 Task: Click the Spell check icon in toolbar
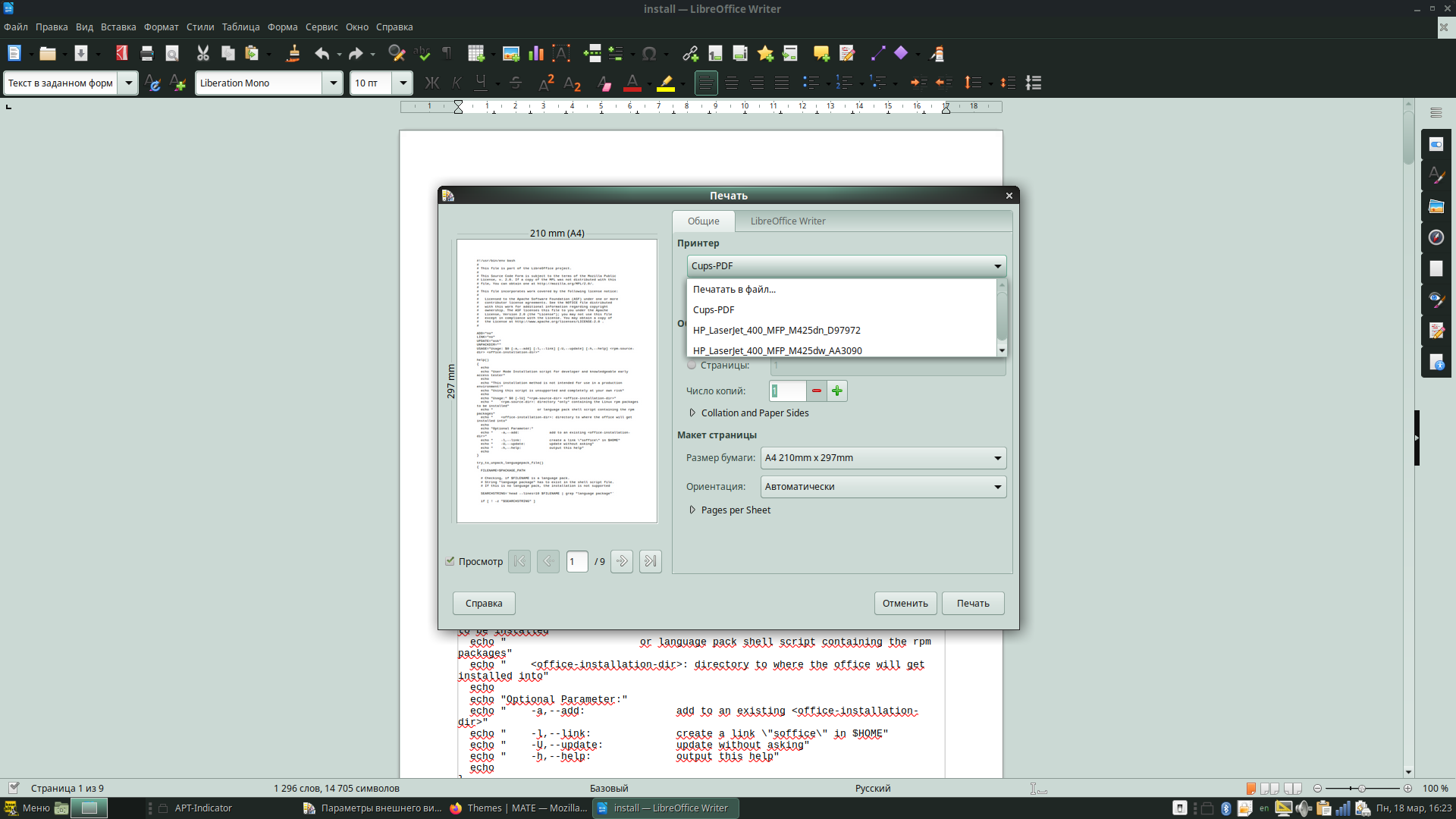pyautogui.click(x=421, y=53)
